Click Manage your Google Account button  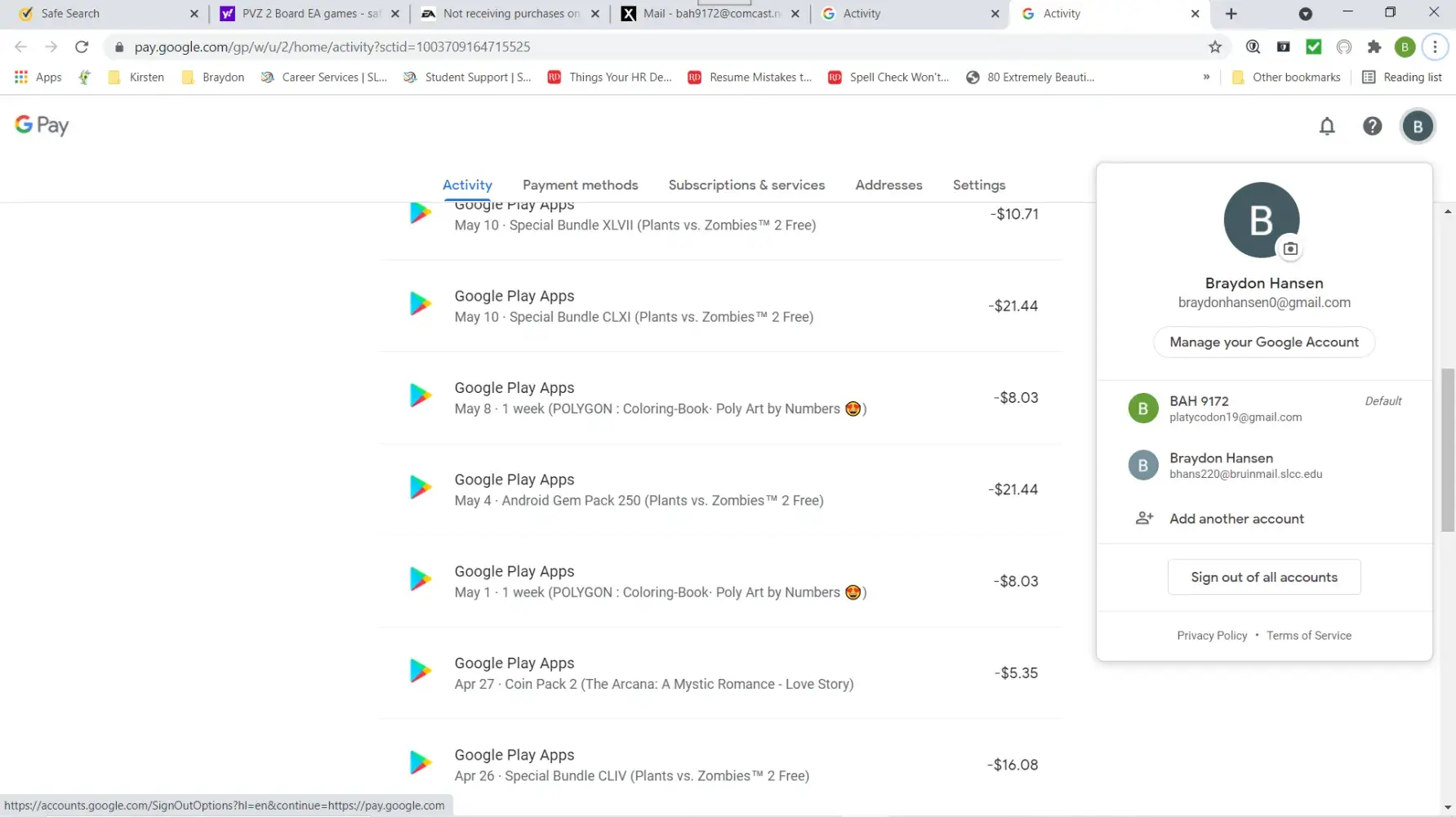1263,342
